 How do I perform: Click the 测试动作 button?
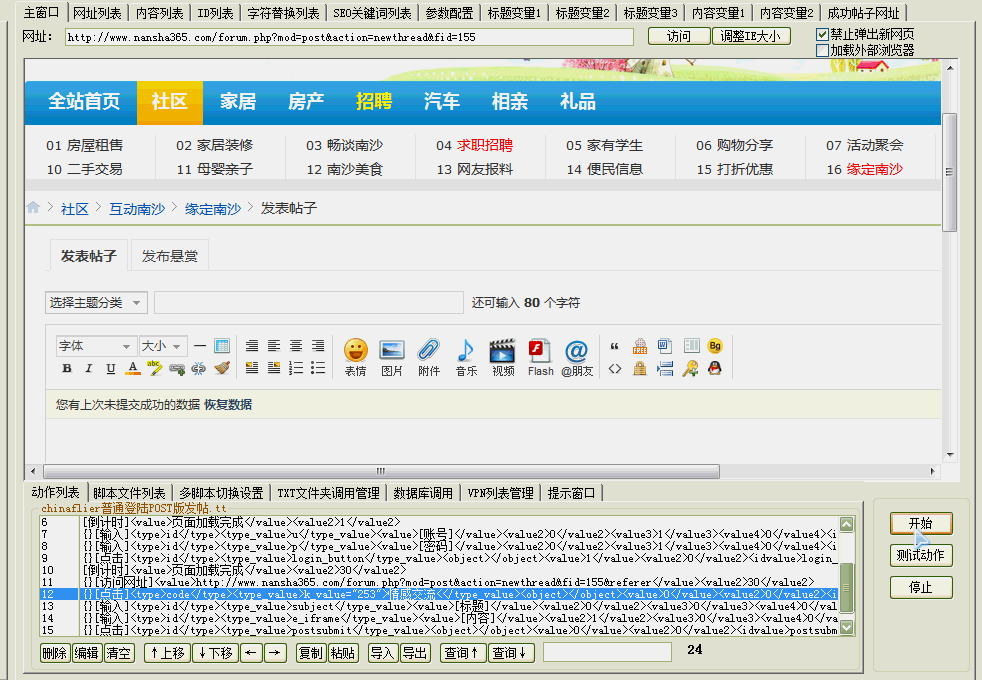[x=921, y=555]
